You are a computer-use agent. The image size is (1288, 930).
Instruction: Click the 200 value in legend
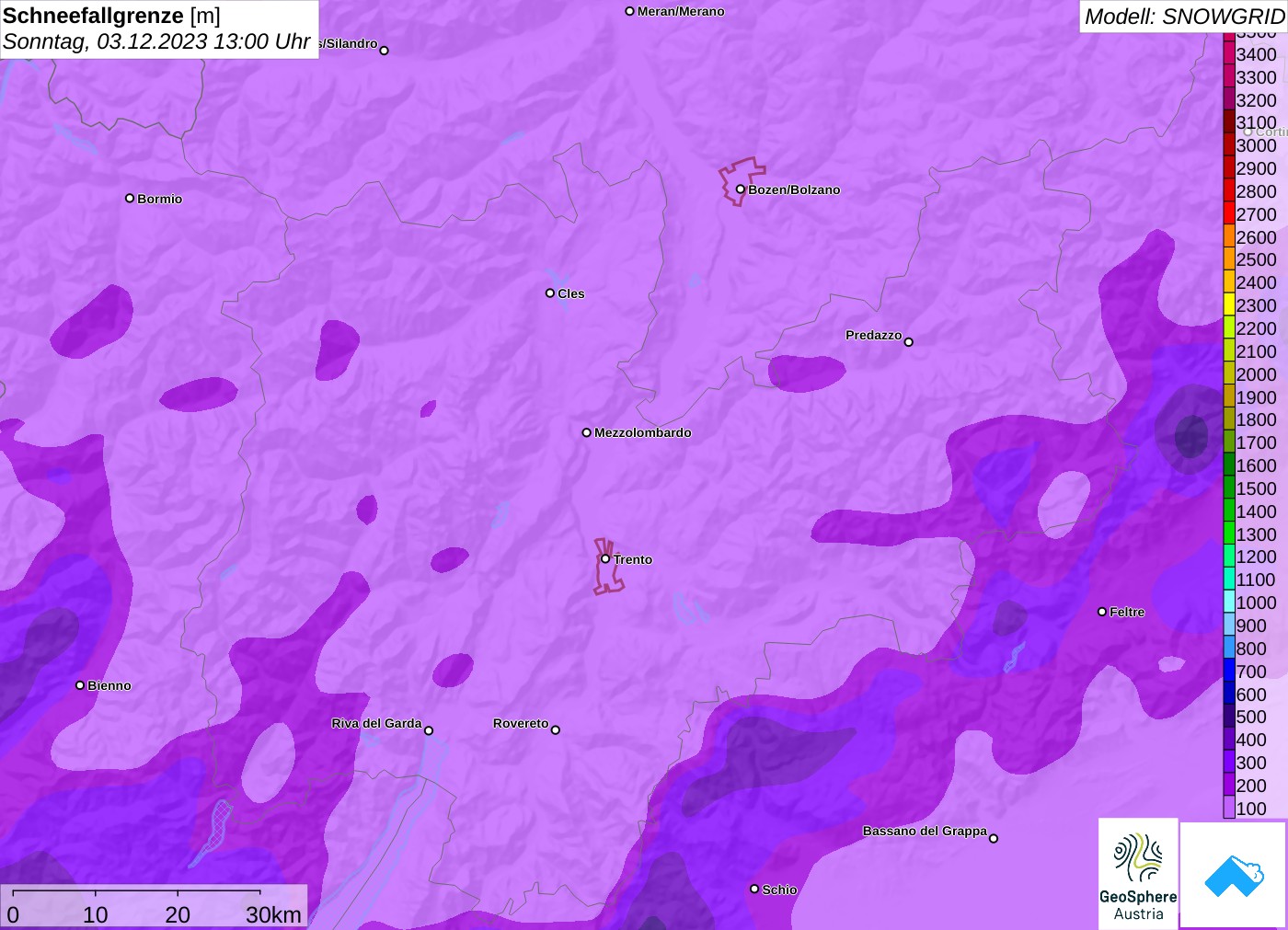point(1251,786)
